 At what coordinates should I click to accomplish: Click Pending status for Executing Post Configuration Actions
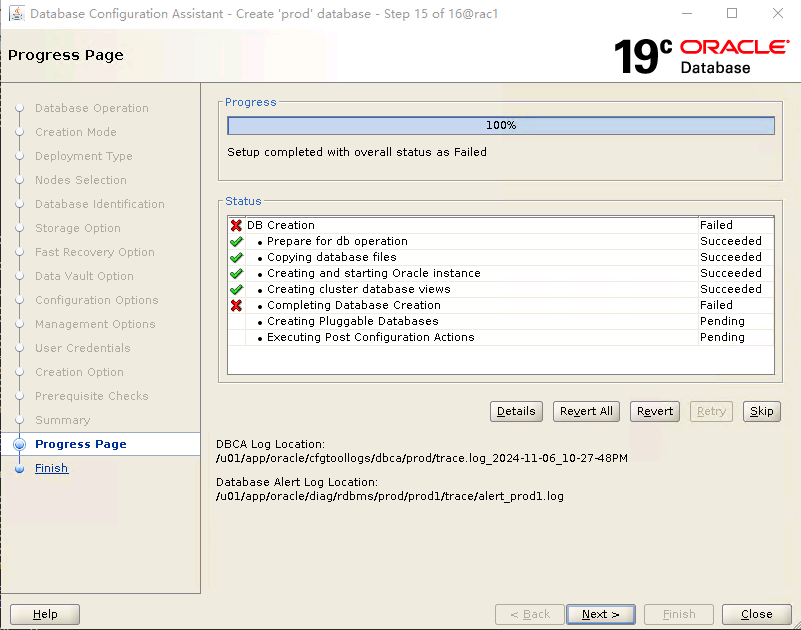coord(722,337)
